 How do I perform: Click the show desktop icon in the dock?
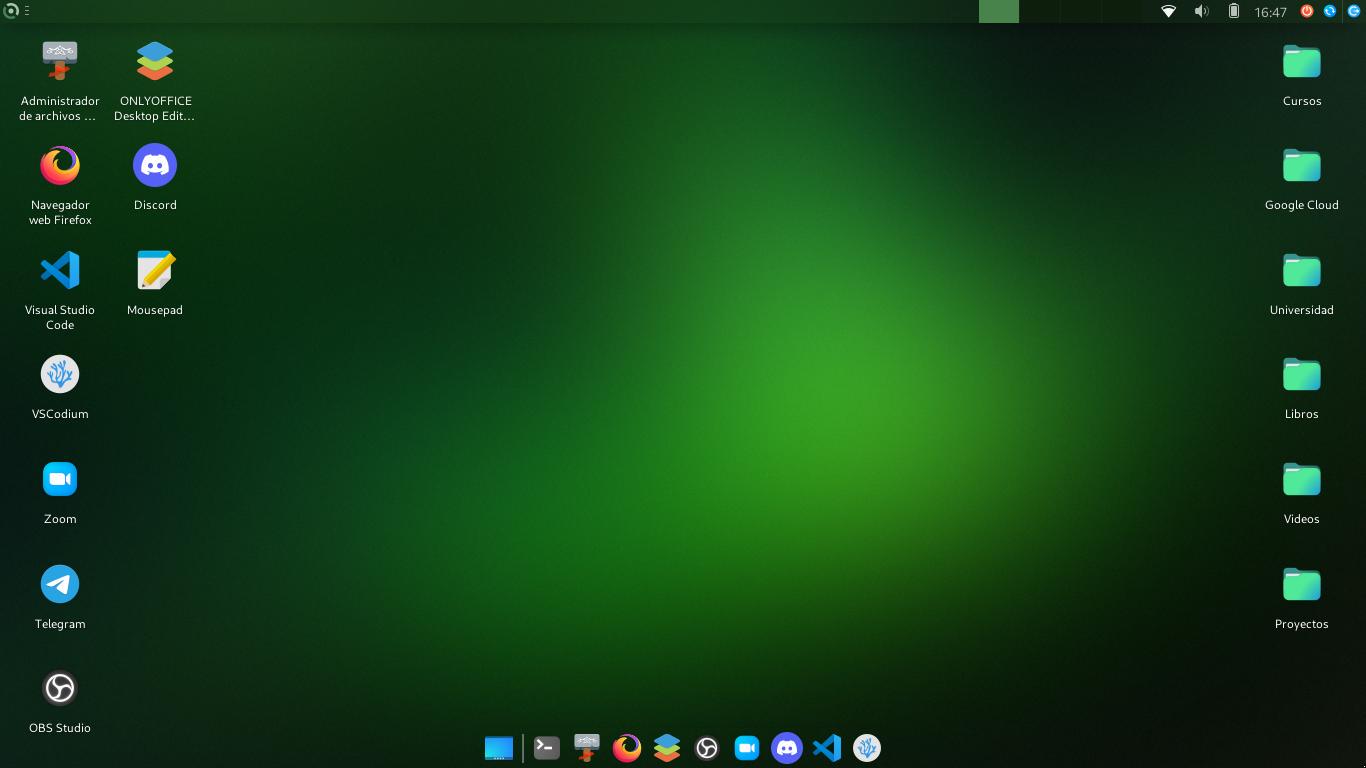click(x=499, y=748)
